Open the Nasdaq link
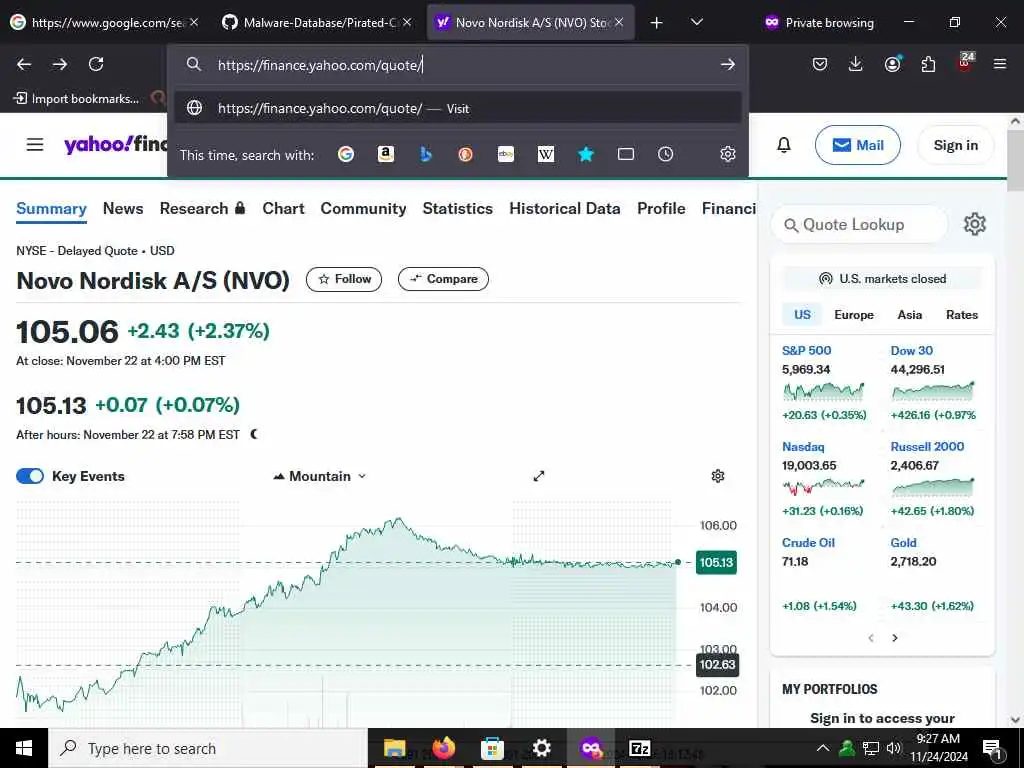Image resolution: width=1024 pixels, height=768 pixels. pyautogui.click(x=803, y=447)
